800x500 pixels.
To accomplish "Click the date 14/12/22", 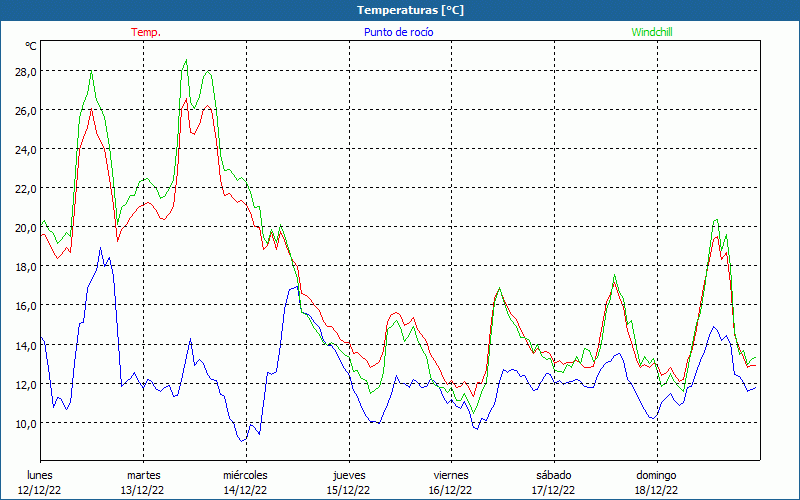I will tap(245, 490).
